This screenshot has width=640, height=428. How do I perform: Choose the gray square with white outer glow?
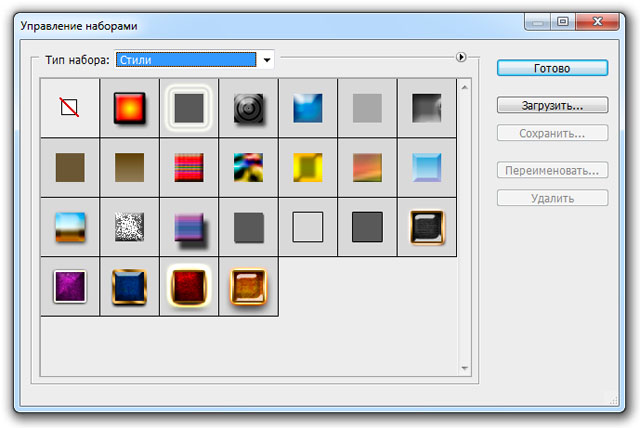click(x=189, y=108)
